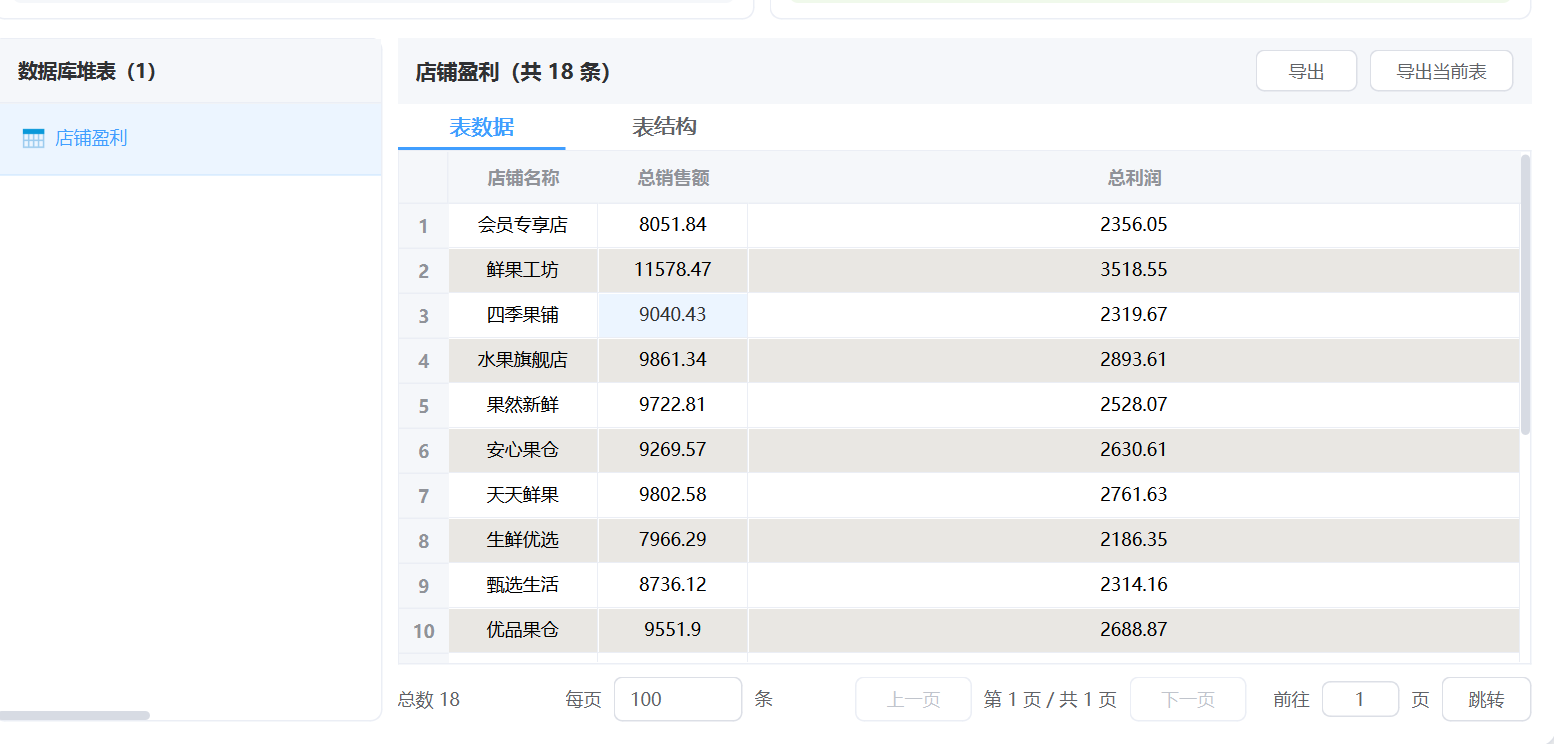Click the table icon beside 店铺盈利
1554x744 pixels.
[33, 139]
